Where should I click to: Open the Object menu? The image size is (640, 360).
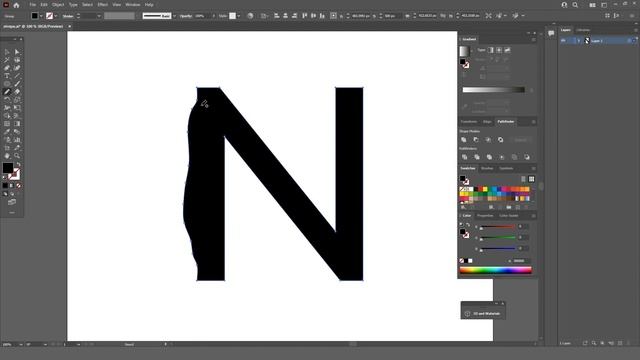coord(58,5)
